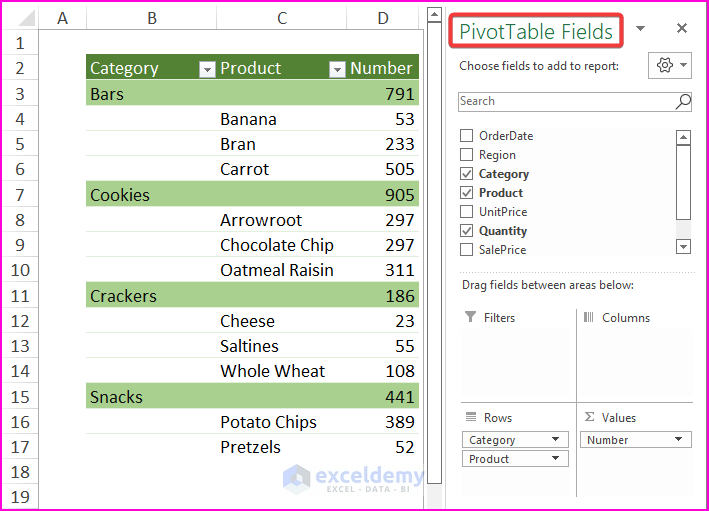
Task: Close the PivotTable Fields pane
Action: pyautogui.click(x=682, y=29)
